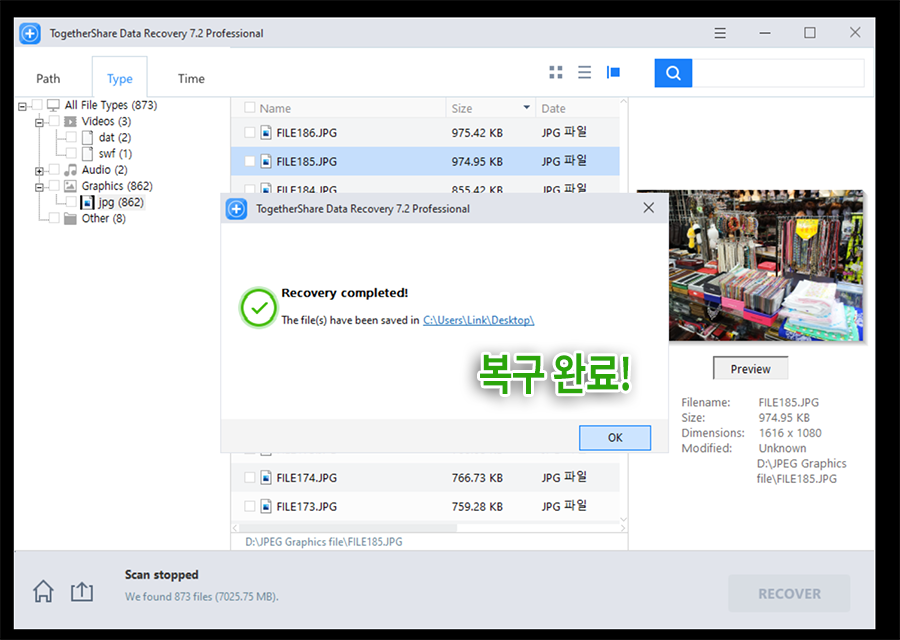
Task: Check the Videos (3) checkbox
Action: [55, 121]
